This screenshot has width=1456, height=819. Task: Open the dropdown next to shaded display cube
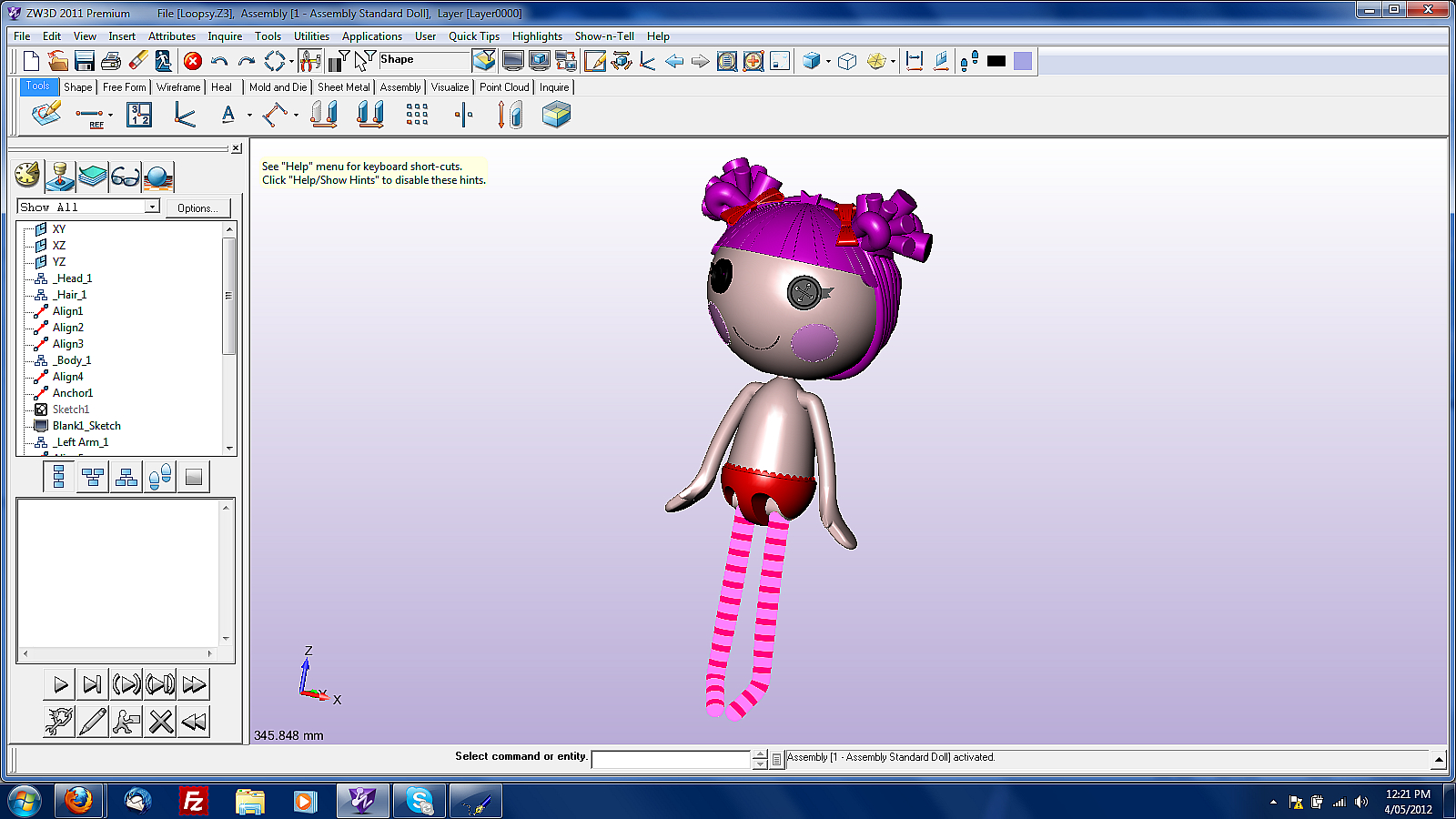(828, 61)
